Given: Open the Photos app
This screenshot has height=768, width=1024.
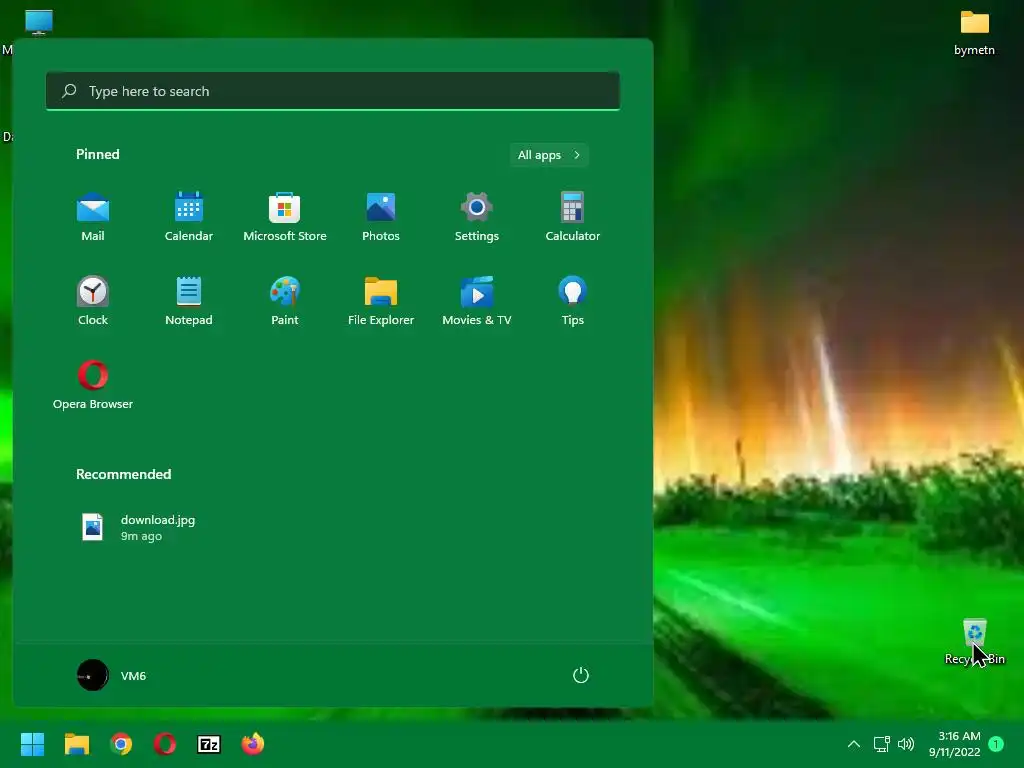Looking at the screenshot, I should coord(381,217).
